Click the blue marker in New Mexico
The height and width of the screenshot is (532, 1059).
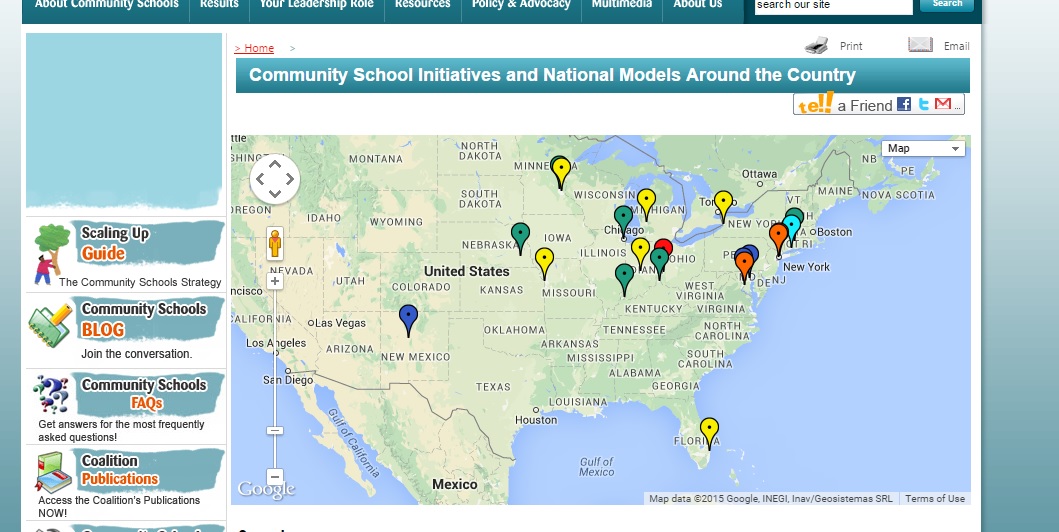(408, 317)
